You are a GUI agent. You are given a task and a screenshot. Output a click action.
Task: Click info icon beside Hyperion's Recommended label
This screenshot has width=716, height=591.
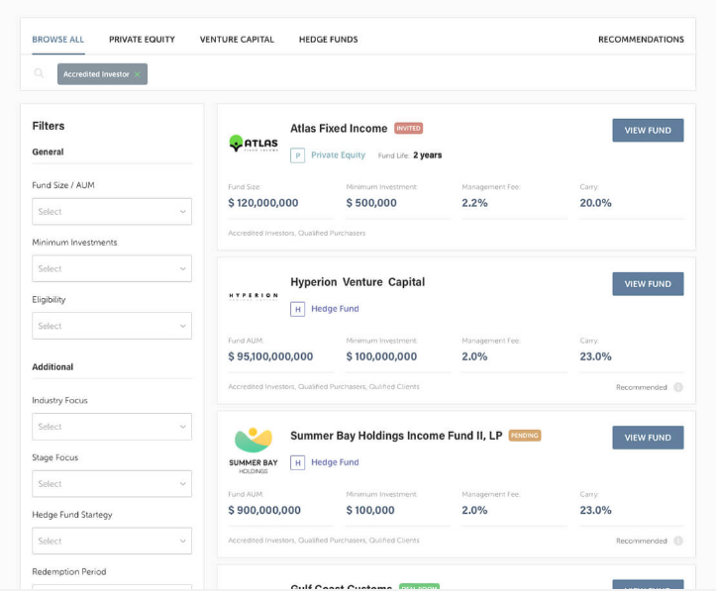tap(678, 387)
